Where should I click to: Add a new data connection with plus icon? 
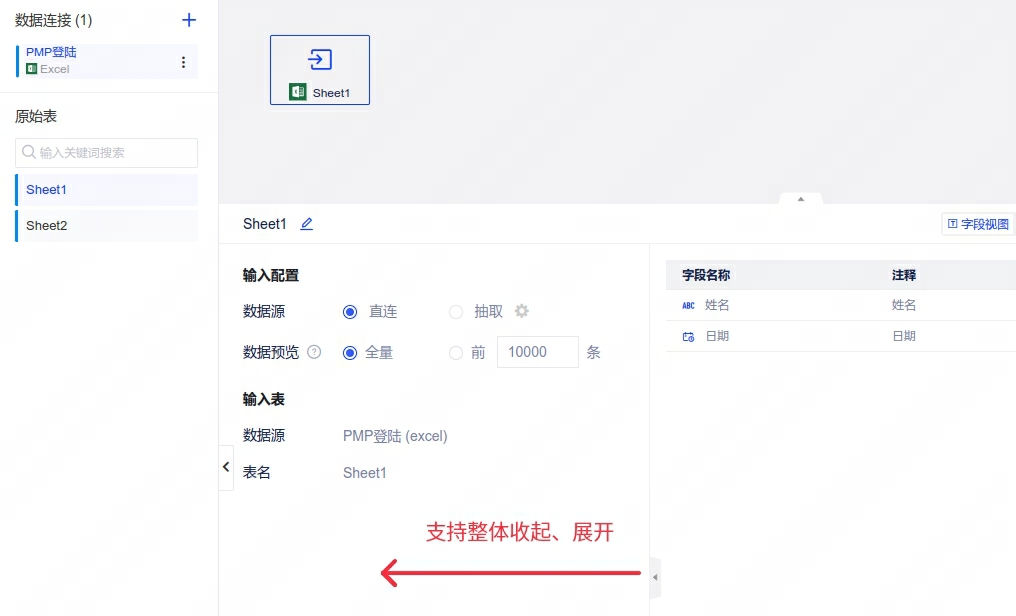coord(189,20)
